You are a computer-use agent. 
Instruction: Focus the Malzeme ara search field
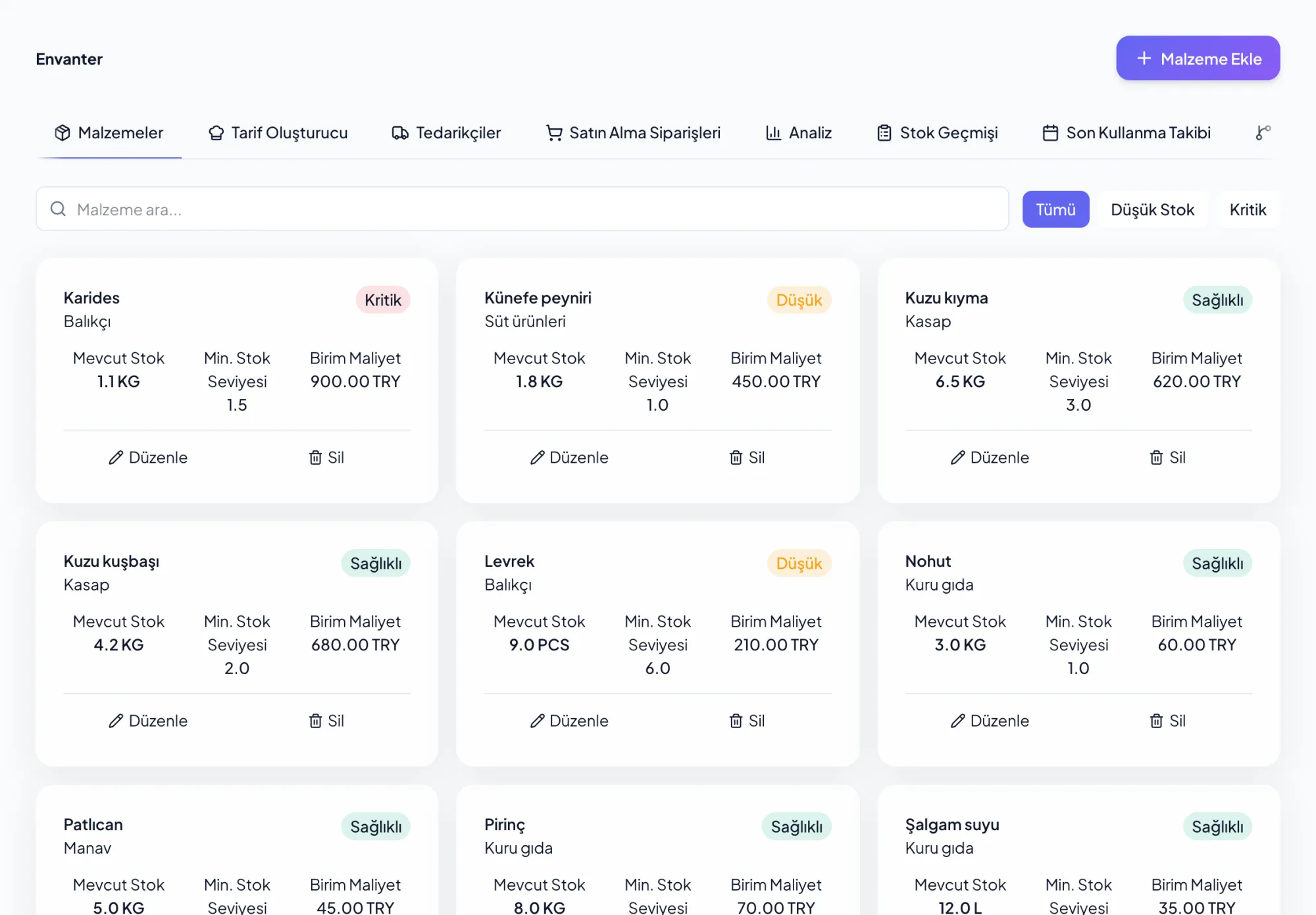(522, 209)
